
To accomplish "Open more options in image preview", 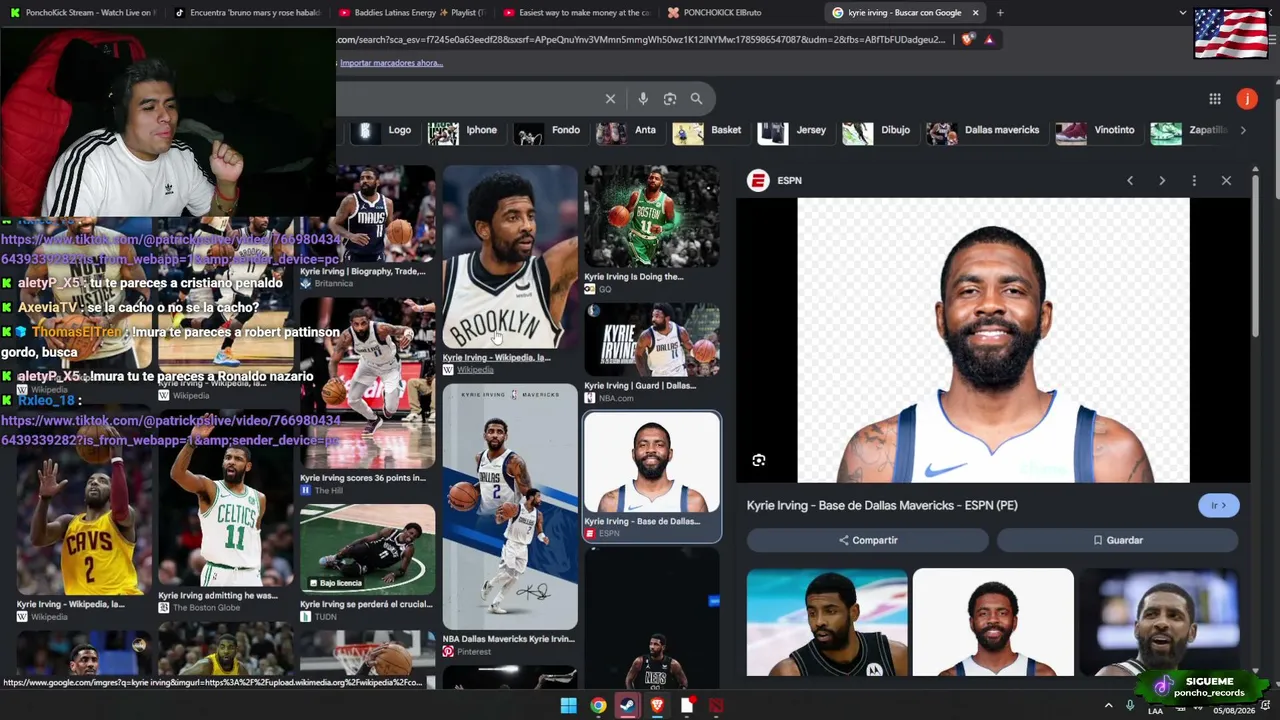I will pos(1194,181).
